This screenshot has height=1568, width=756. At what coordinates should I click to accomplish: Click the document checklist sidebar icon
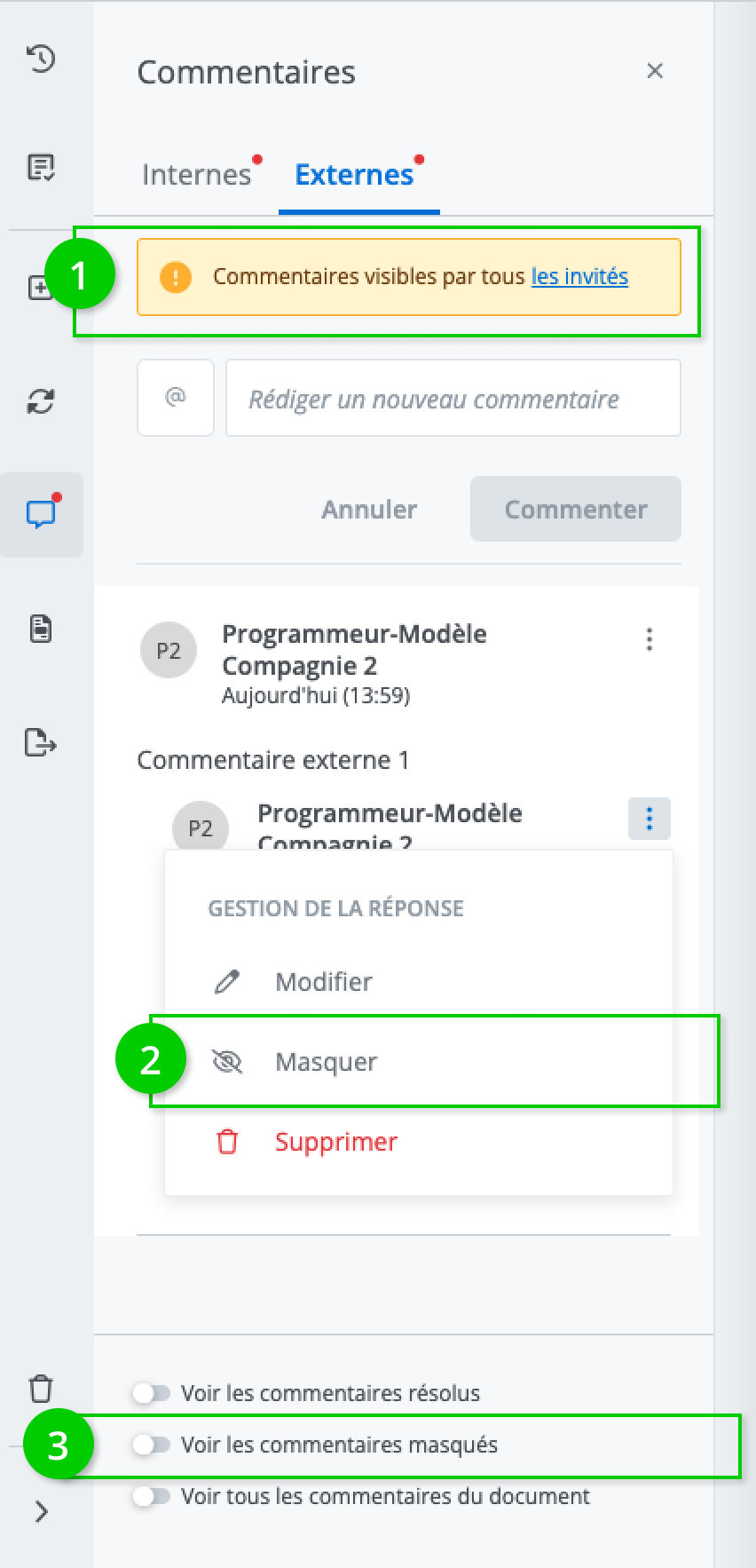(x=42, y=167)
